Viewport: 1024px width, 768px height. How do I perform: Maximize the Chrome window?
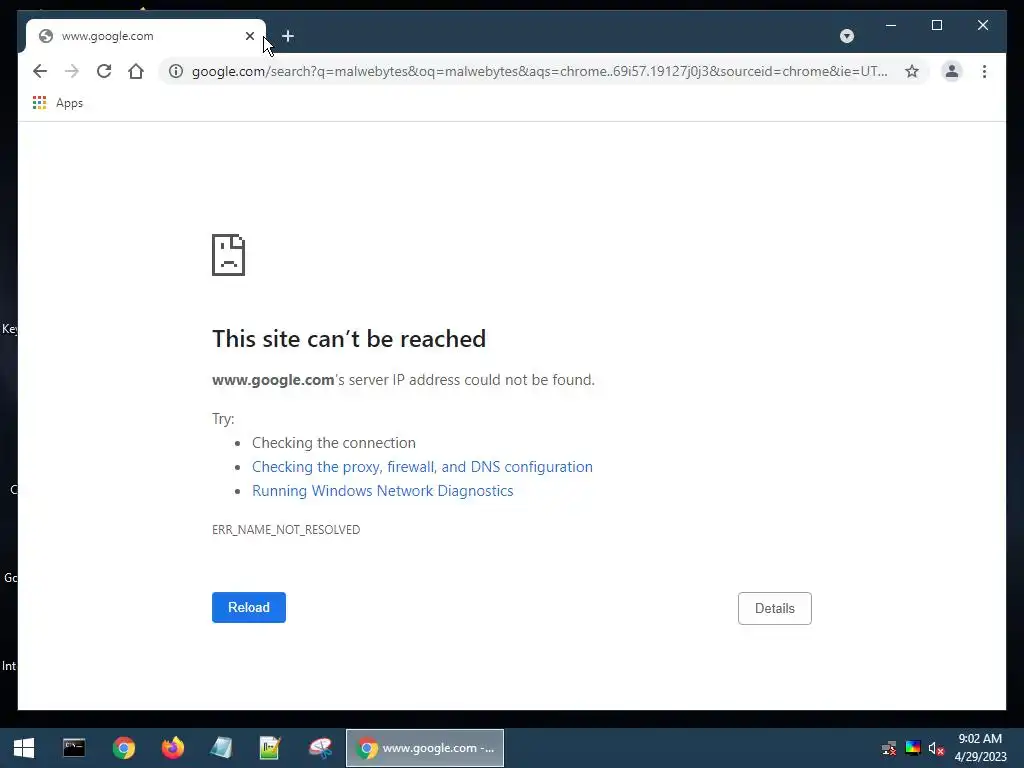[936, 25]
